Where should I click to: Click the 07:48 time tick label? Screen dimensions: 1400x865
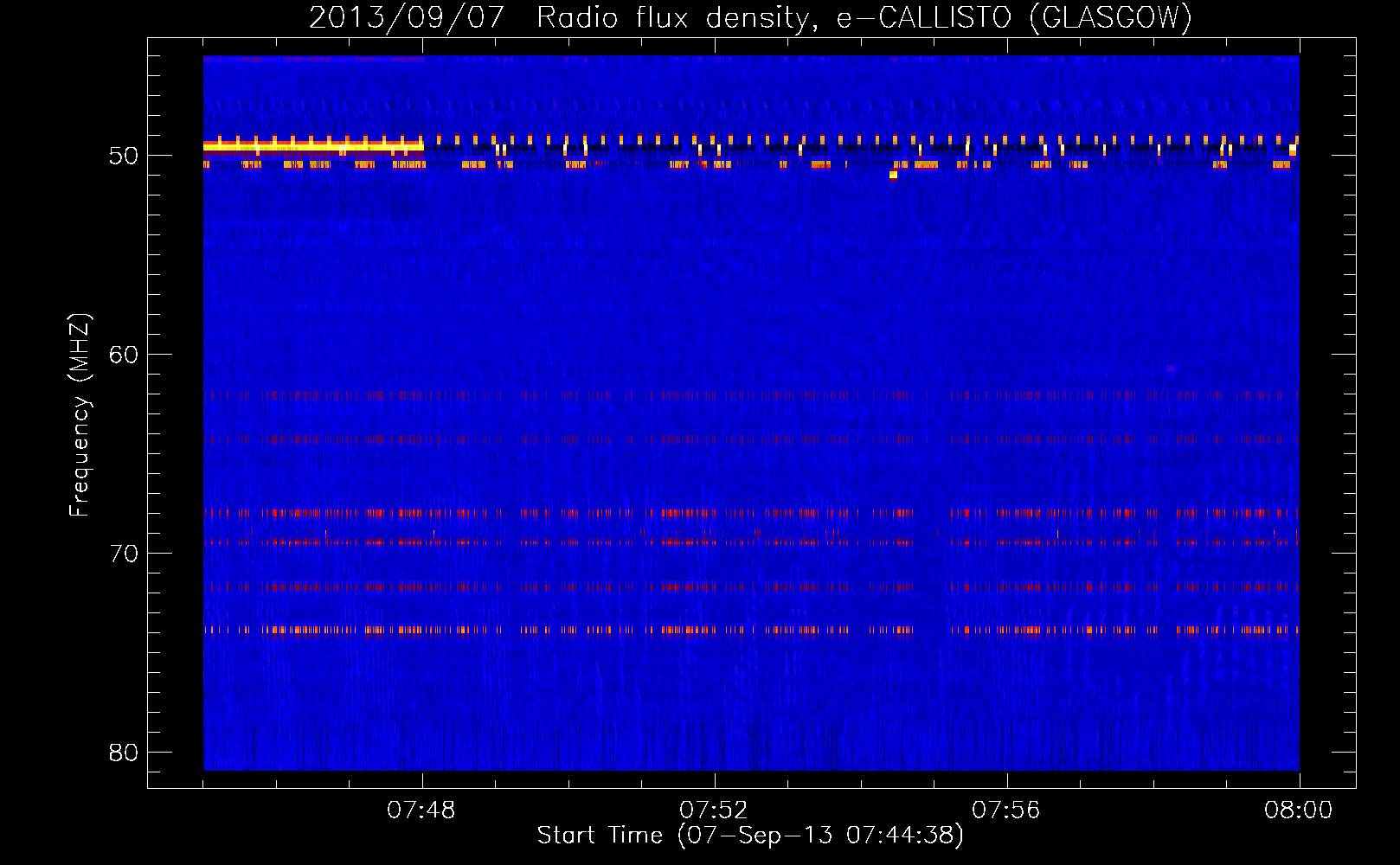(x=421, y=811)
